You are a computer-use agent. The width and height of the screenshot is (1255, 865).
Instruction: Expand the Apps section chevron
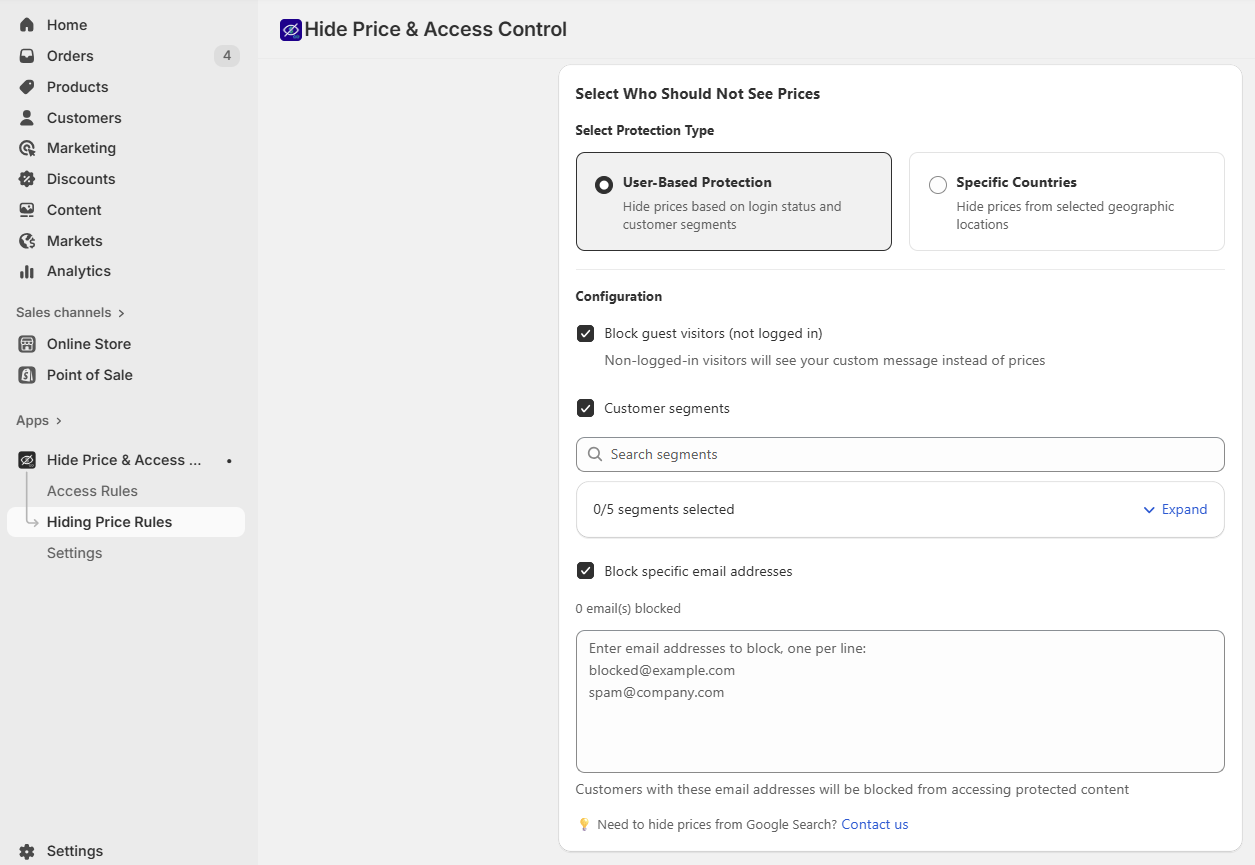click(x=59, y=421)
